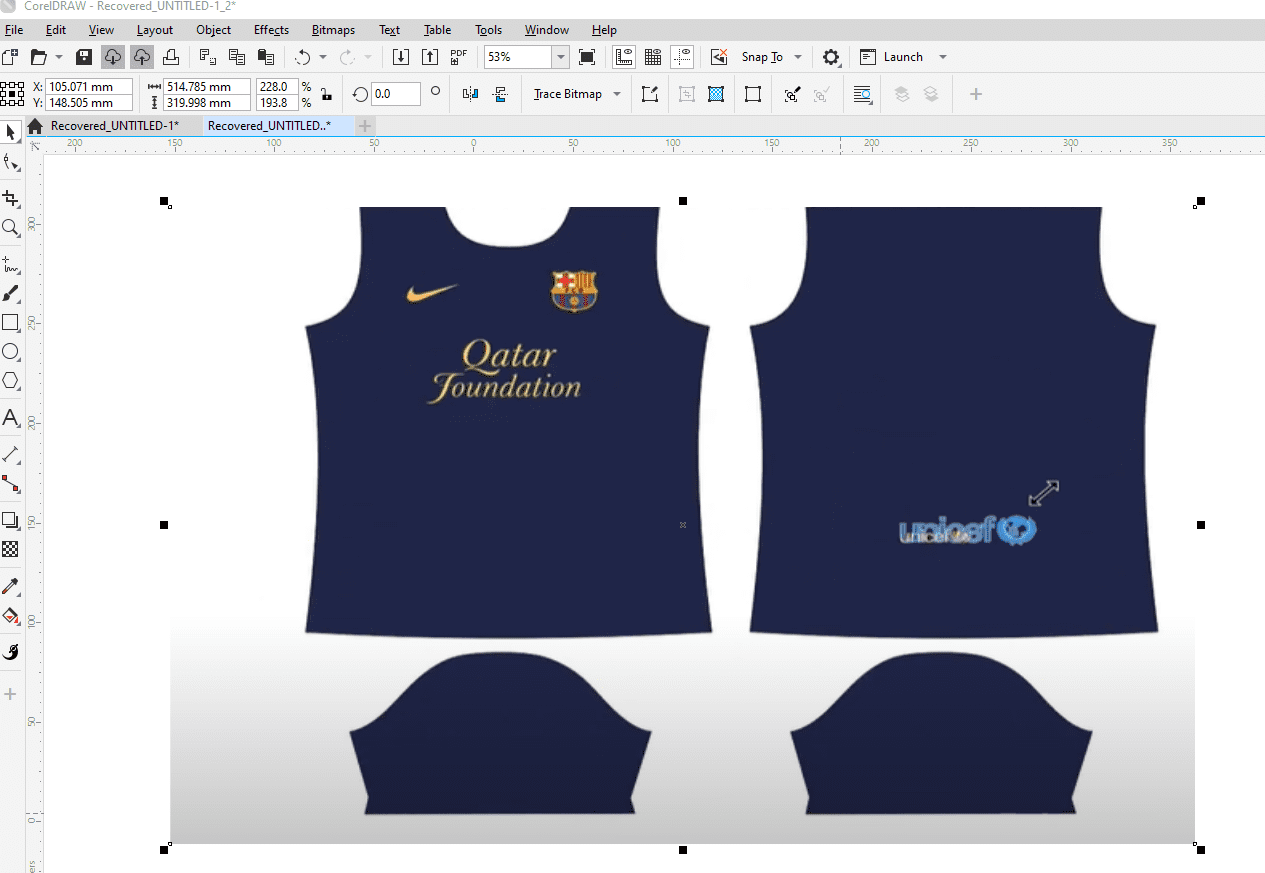
Task: Publish to PDF
Action: click(459, 57)
